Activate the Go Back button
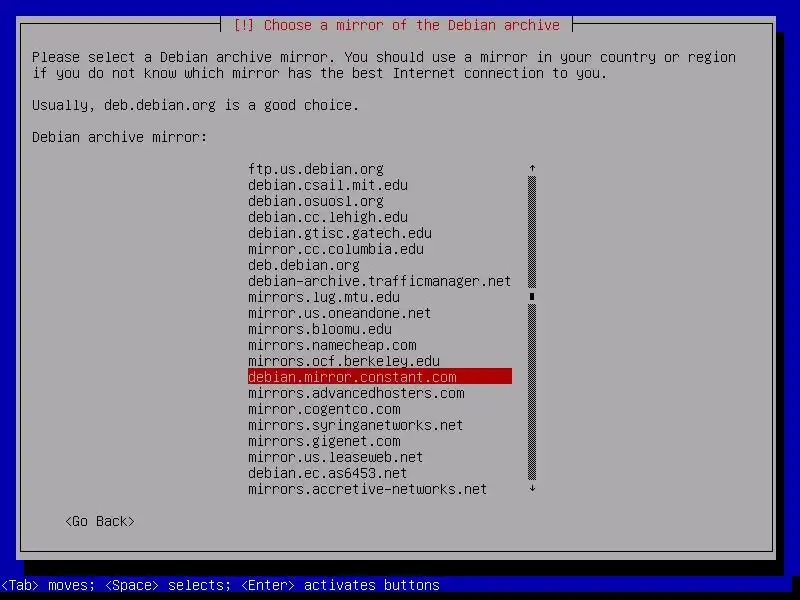The width and height of the screenshot is (800, 600). tap(100, 521)
